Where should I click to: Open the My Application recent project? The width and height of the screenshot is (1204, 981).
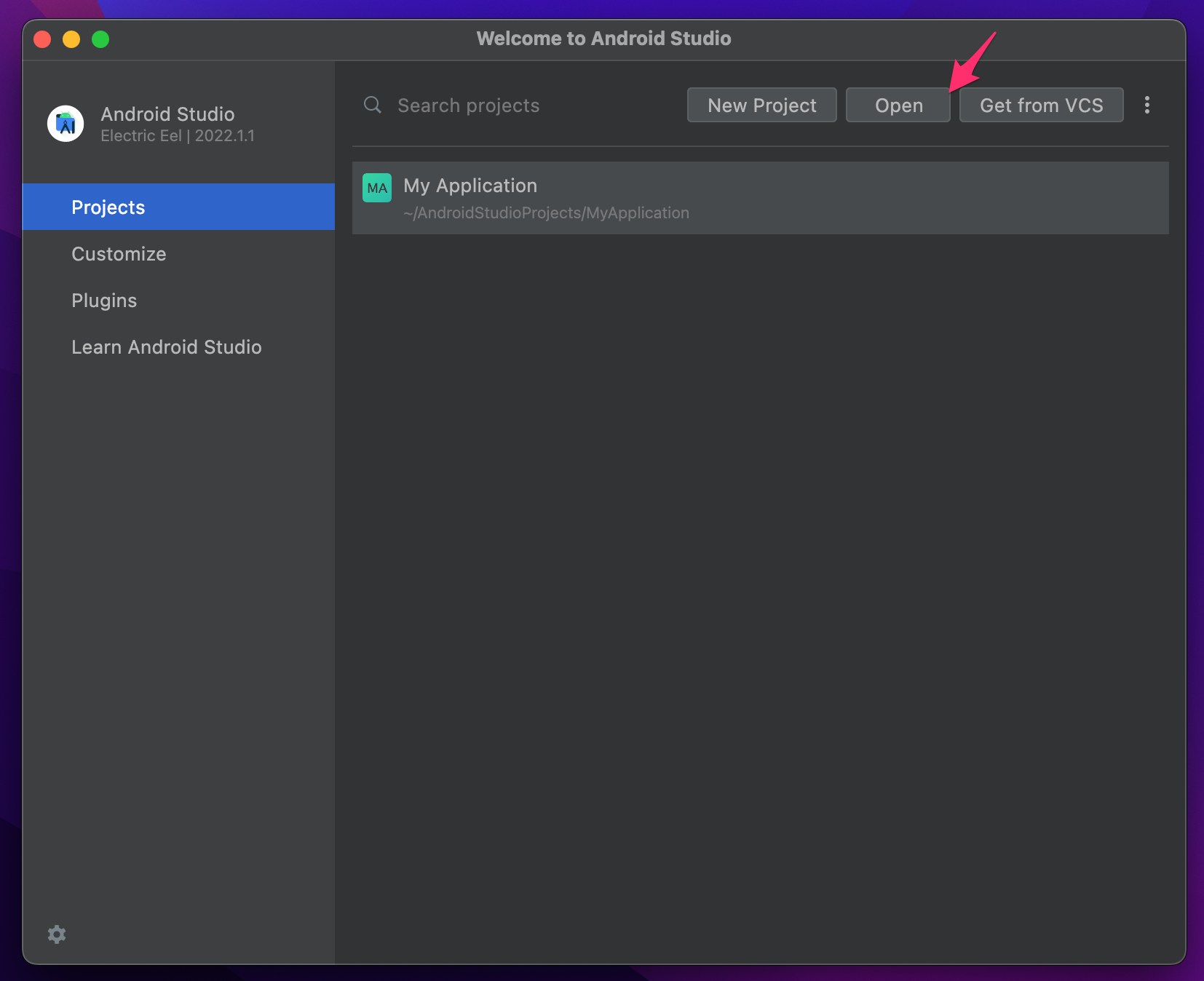pyautogui.click(x=761, y=198)
